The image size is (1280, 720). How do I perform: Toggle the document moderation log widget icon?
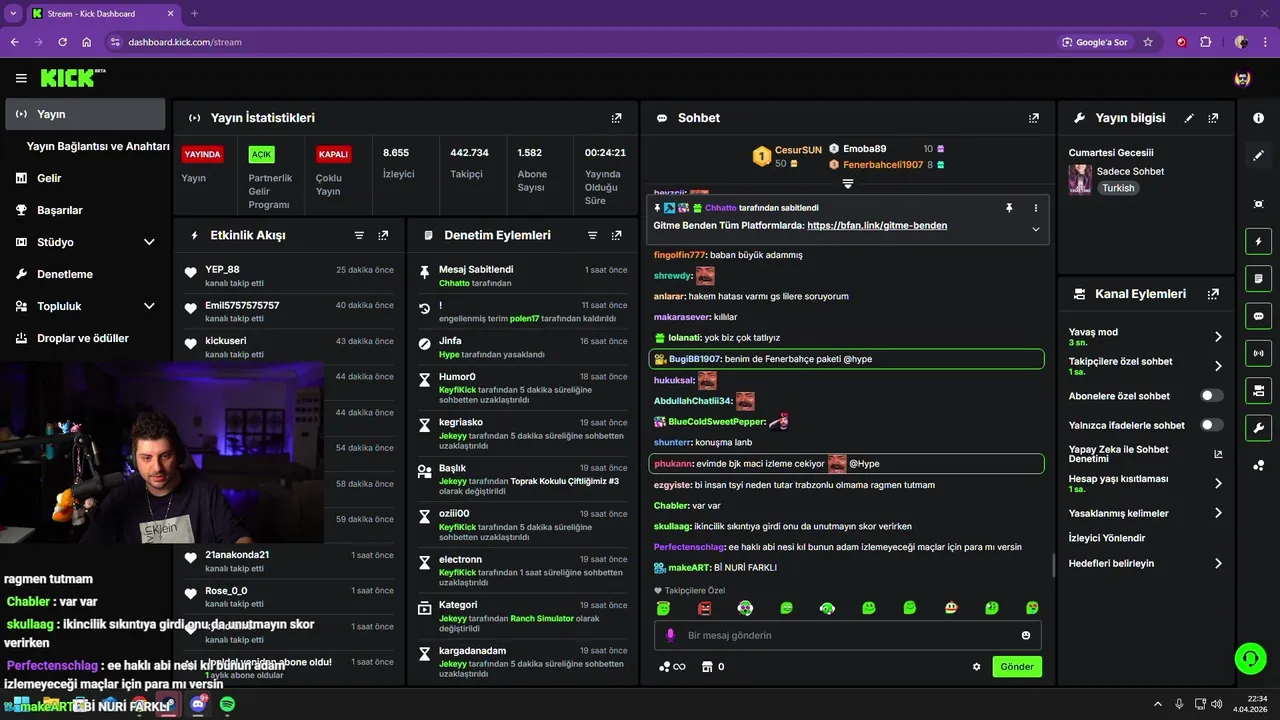coord(1258,278)
